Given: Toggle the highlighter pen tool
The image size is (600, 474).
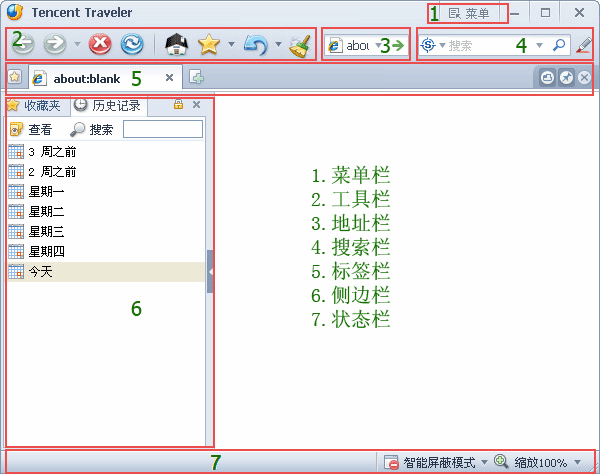Looking at the screenshot, I should click(584, 45).
